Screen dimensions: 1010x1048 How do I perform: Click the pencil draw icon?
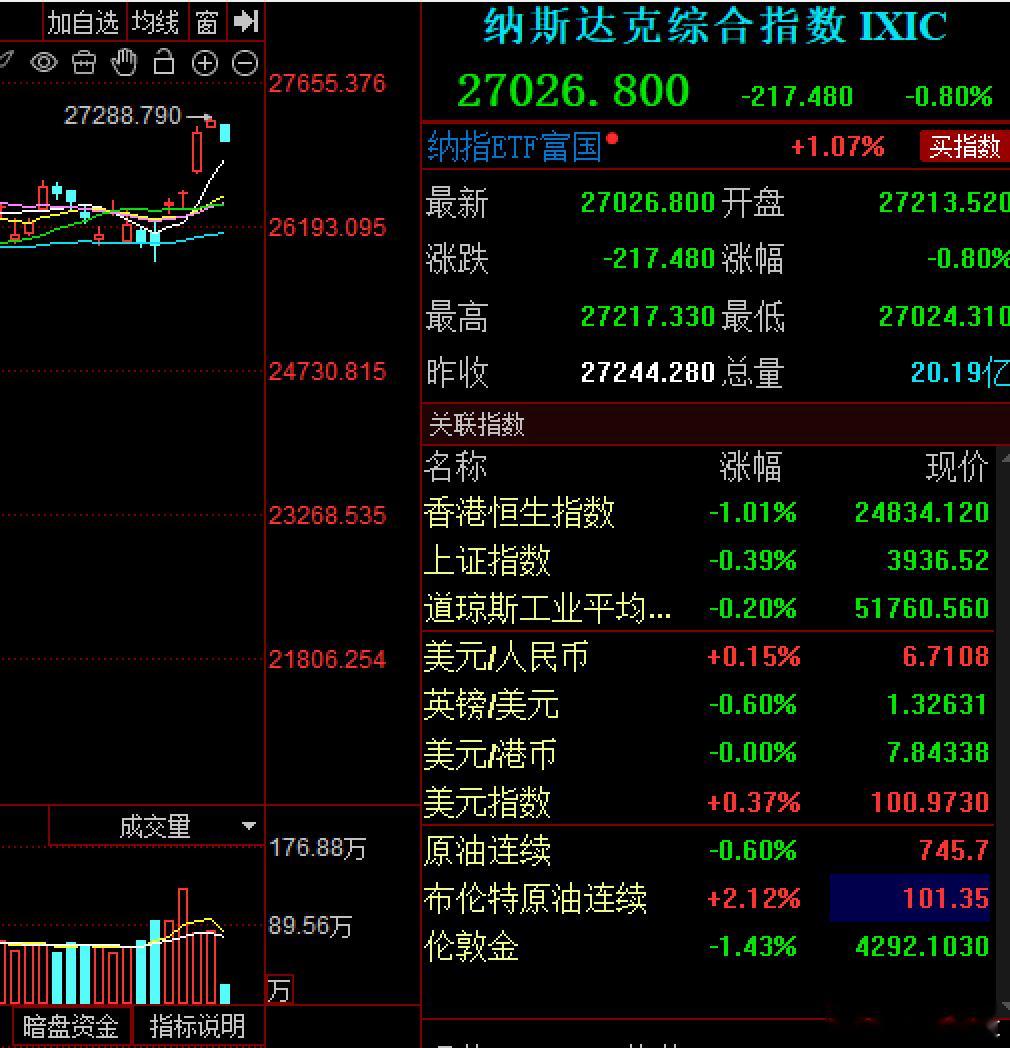tap(6, 60)
